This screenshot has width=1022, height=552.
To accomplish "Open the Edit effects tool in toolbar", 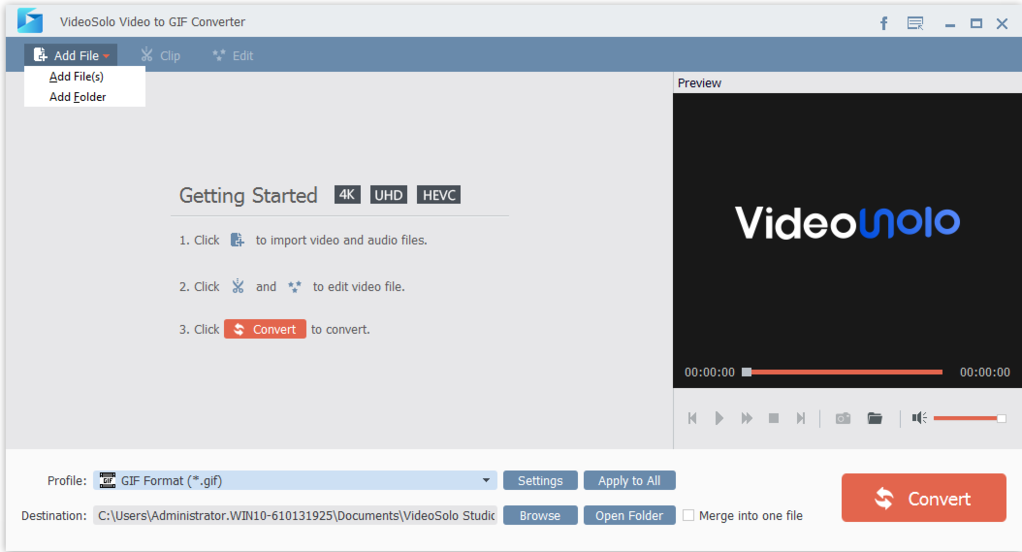I will [233, 55].
